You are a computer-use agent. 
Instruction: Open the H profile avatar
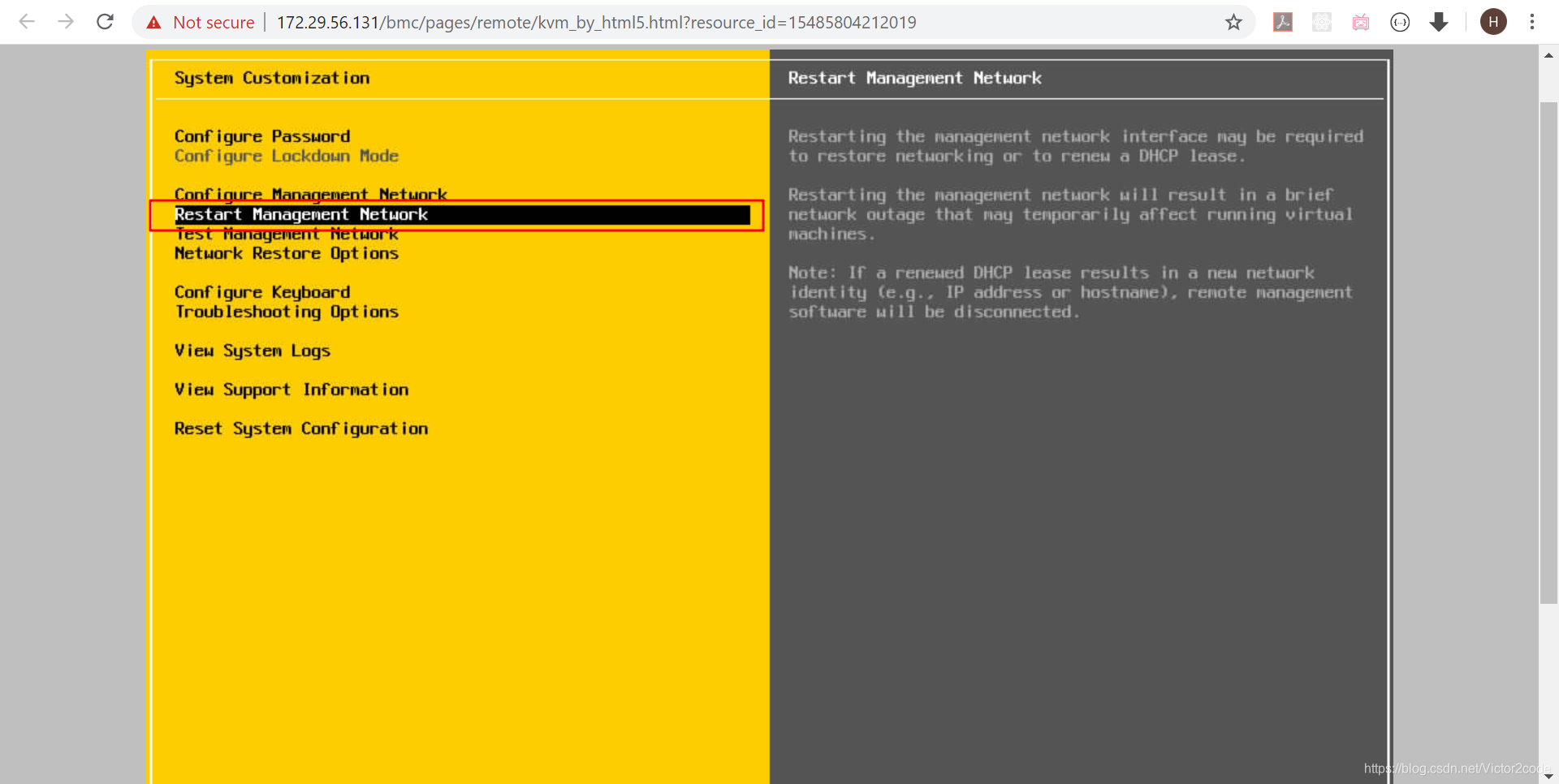(1493, 22)
